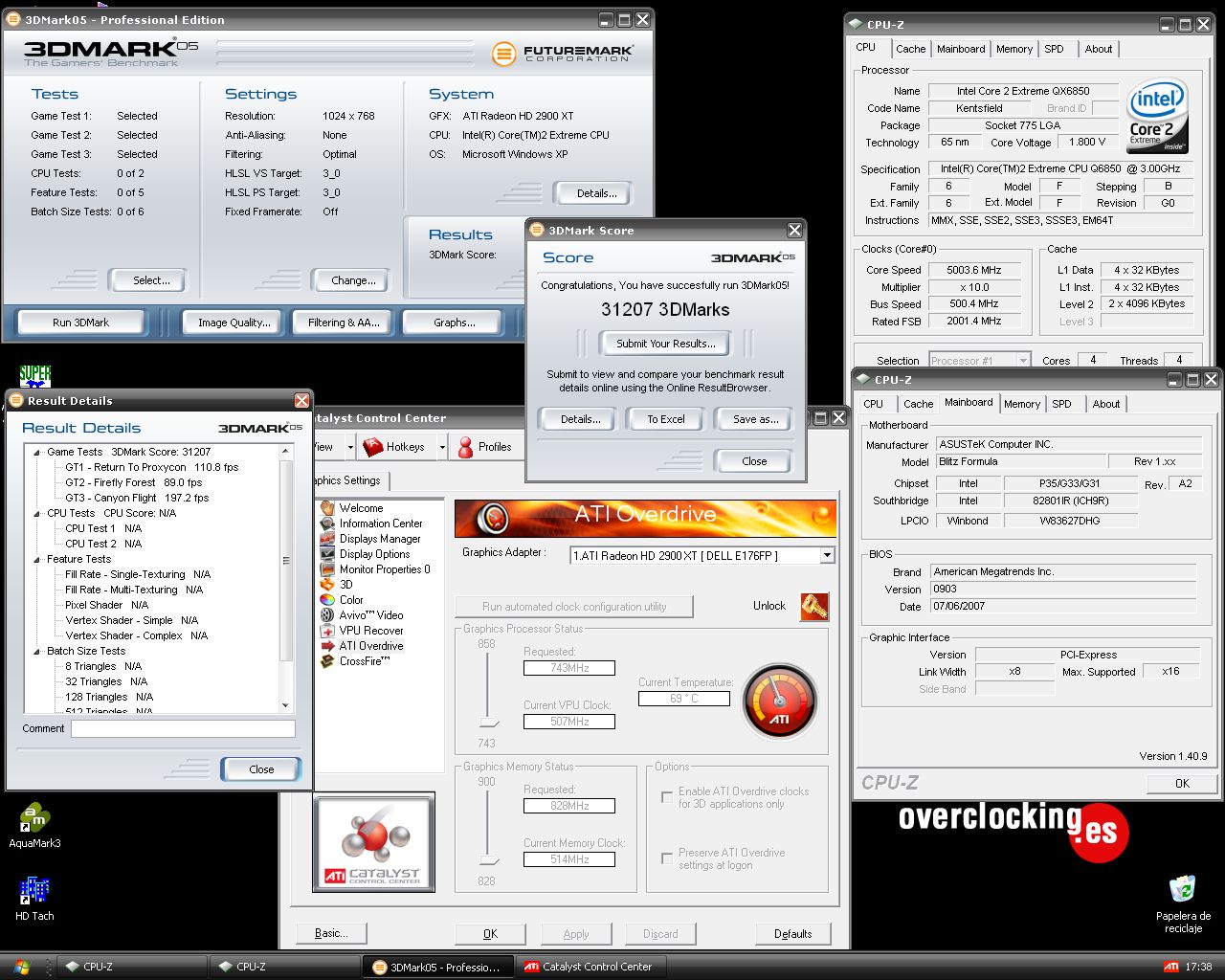Click the Comment input field
Image resolution: width=1225 pixels, height=980 pixels.
point(183,729)
